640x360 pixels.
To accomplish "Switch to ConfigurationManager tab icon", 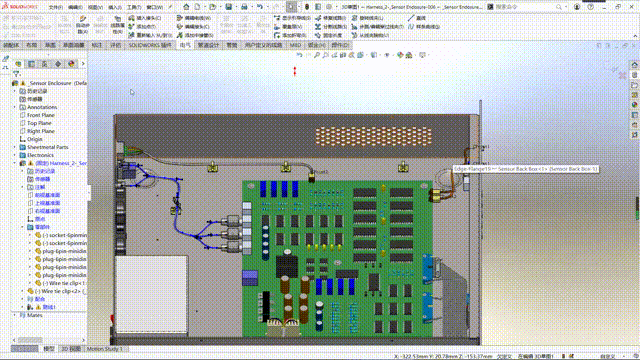I will [44, 64].
